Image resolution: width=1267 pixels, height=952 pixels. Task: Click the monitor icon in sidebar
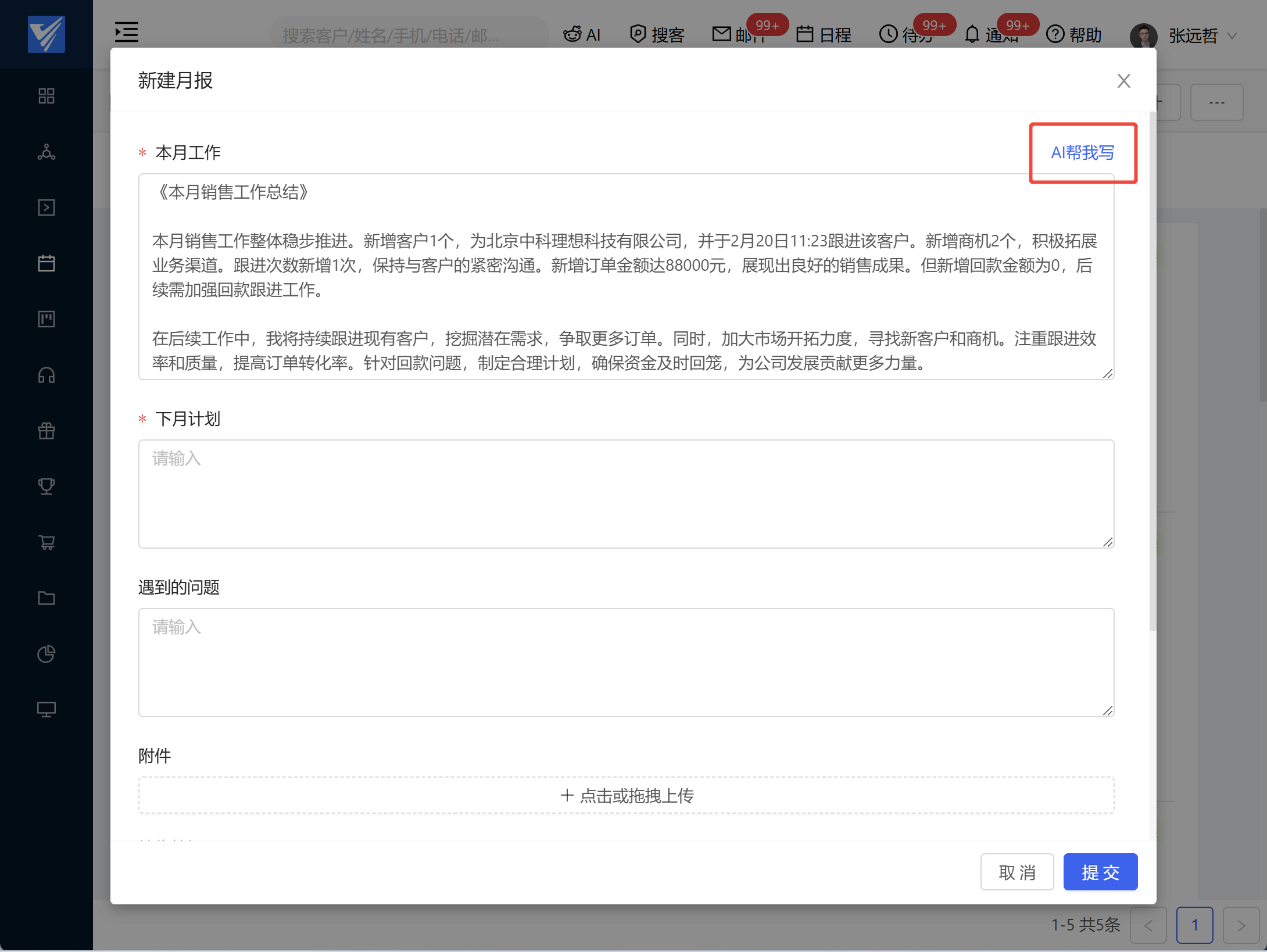click(x=46, y=710)
